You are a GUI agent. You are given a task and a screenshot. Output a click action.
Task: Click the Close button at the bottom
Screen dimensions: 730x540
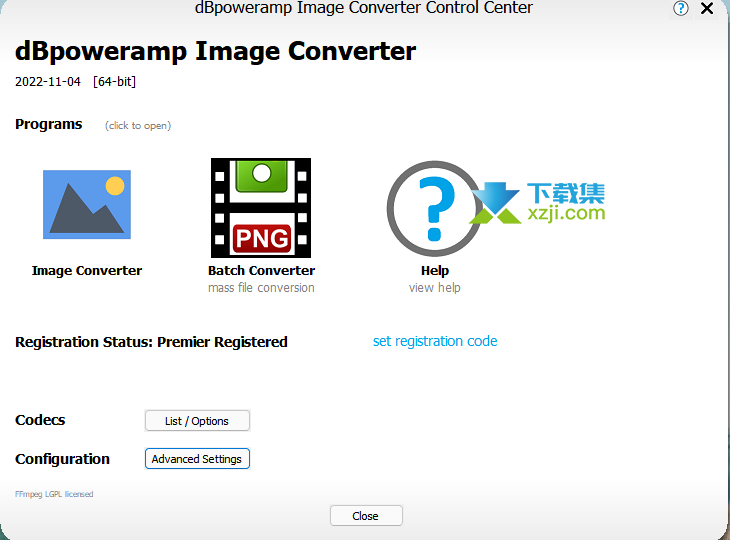pos(366,516)
